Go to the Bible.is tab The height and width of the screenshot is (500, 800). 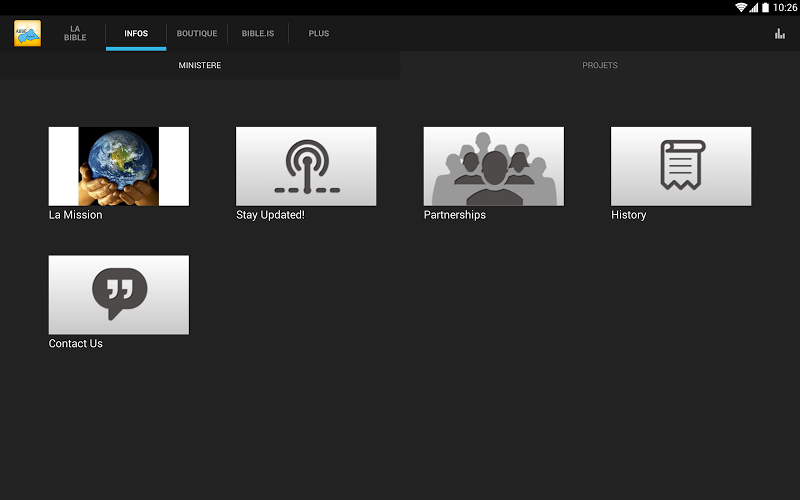[x=258, y=33]
